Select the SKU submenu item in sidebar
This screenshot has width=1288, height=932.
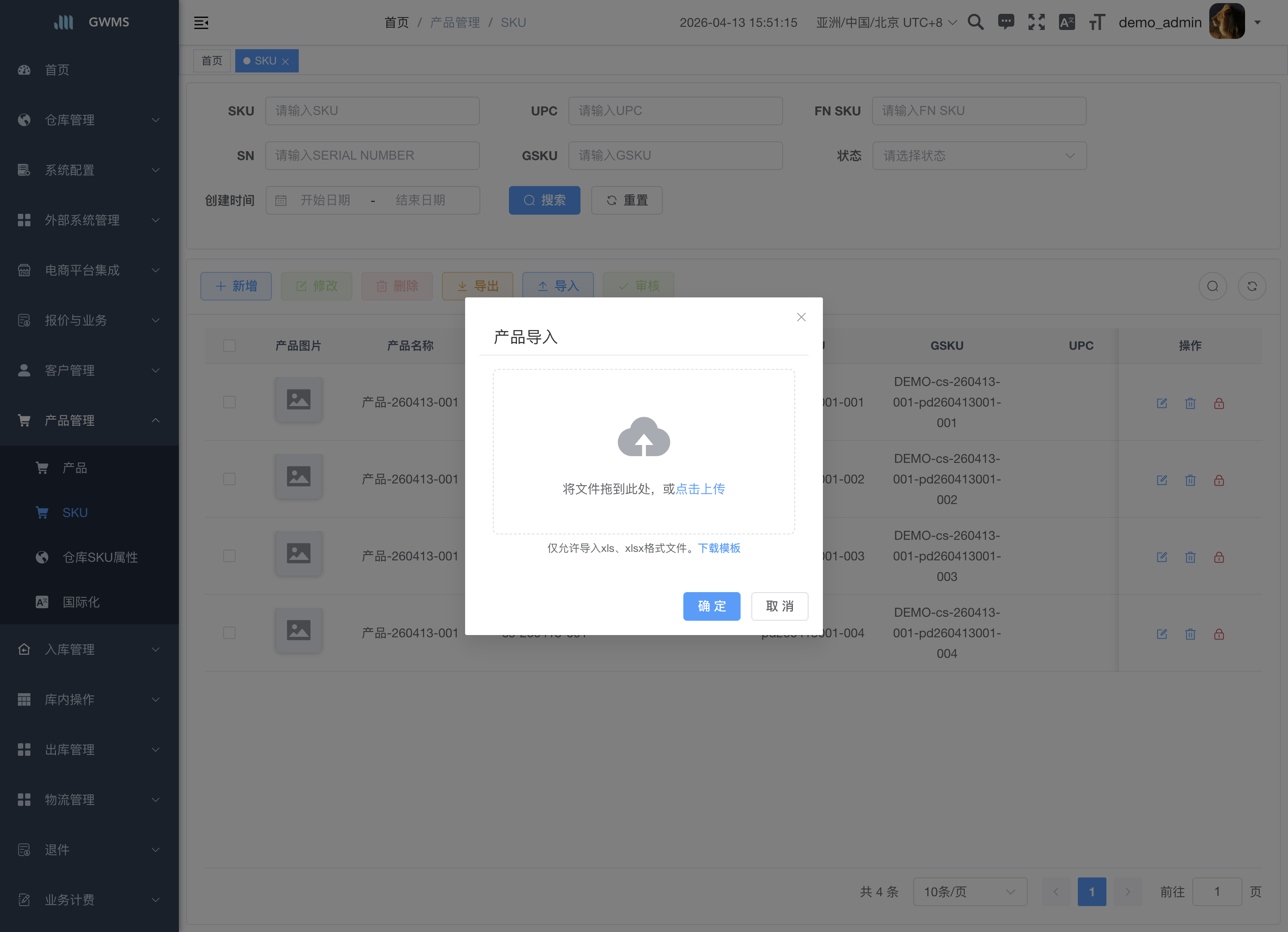(89, 513)
